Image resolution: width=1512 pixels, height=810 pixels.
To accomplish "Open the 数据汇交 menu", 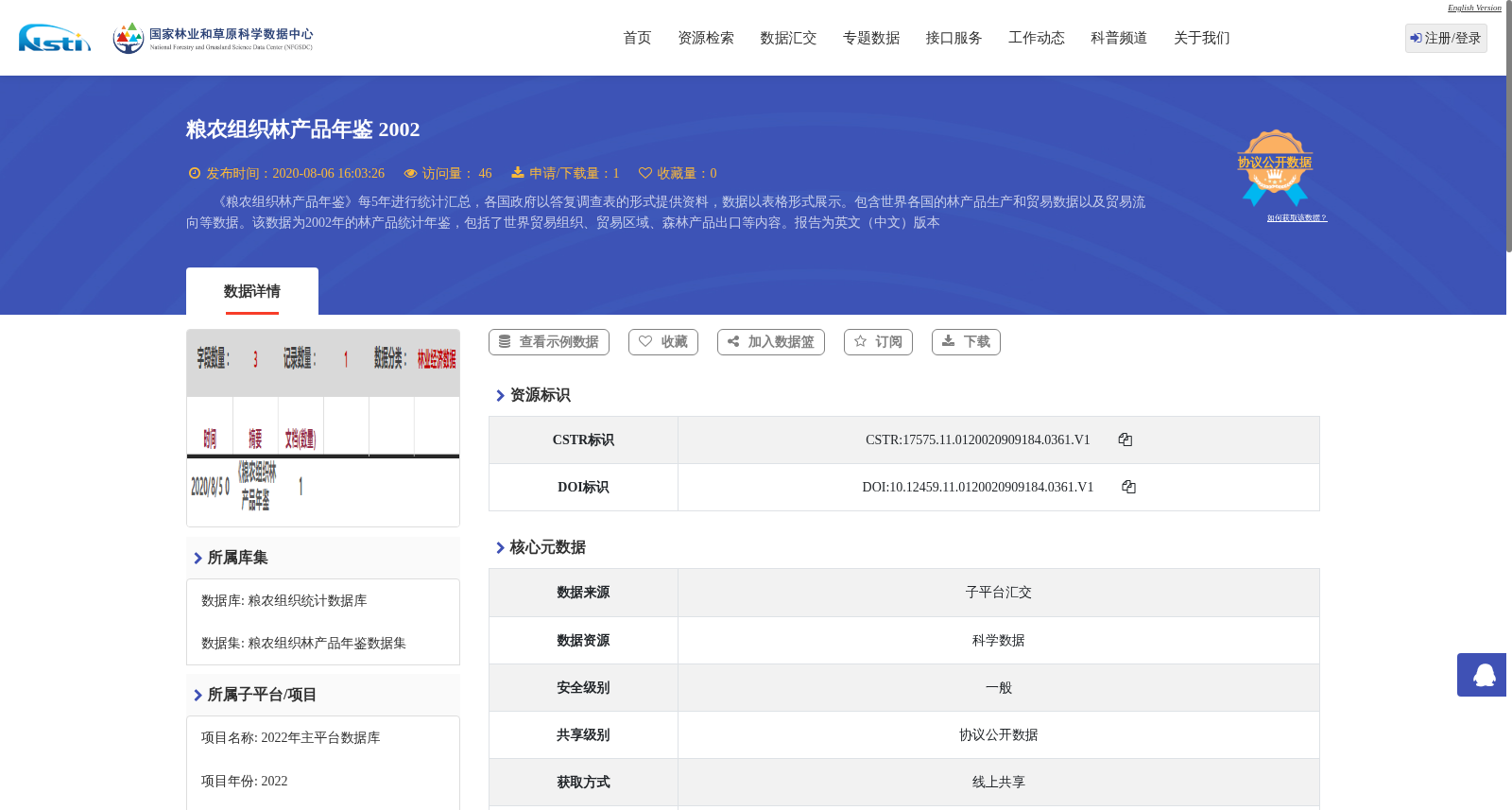I will 788,38.
